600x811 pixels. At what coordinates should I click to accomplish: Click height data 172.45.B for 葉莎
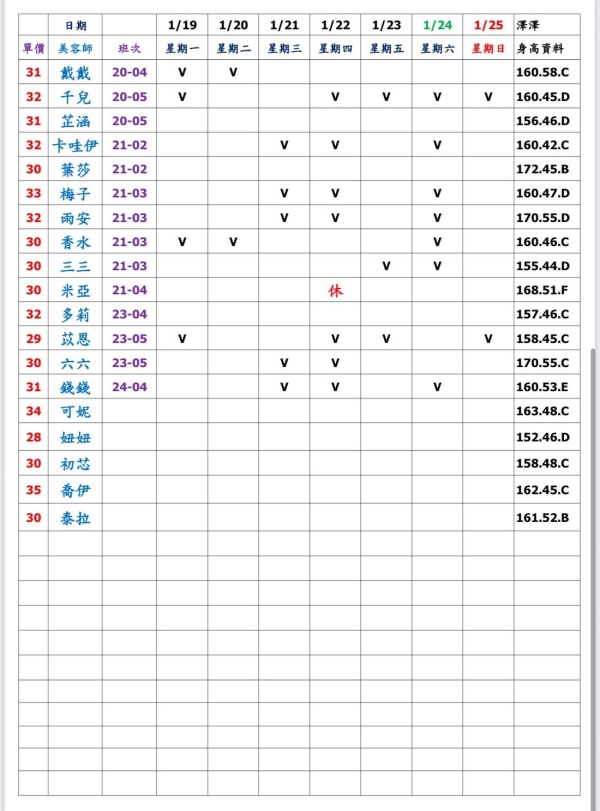pyautogui.click(x=542, y=169)
